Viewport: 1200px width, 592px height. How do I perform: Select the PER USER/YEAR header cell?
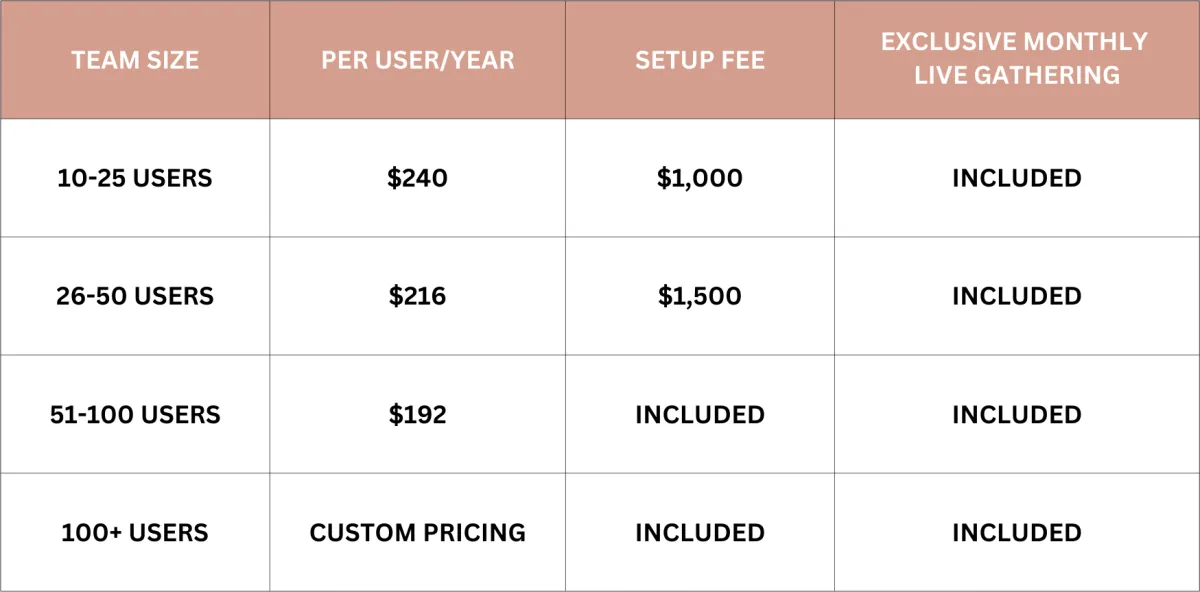pos(418,60)
